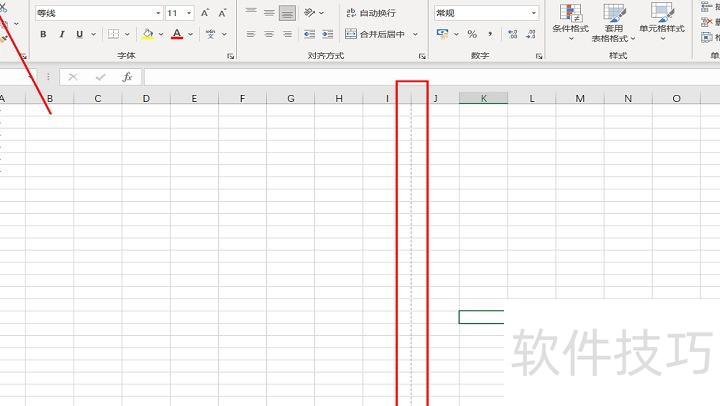The image size is (720, 406).
Task: Select column M header
Action: [580, 98]
